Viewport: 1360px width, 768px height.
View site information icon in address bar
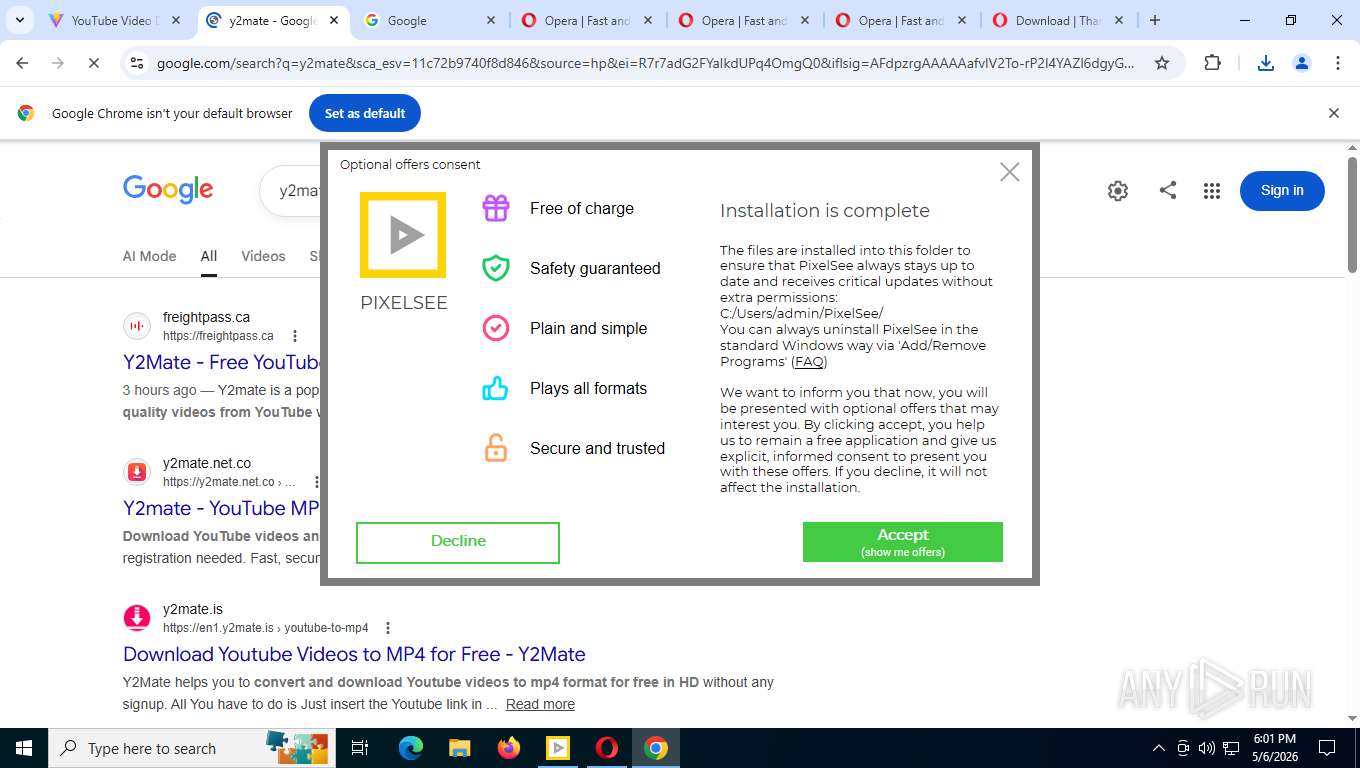click(137, 63)
